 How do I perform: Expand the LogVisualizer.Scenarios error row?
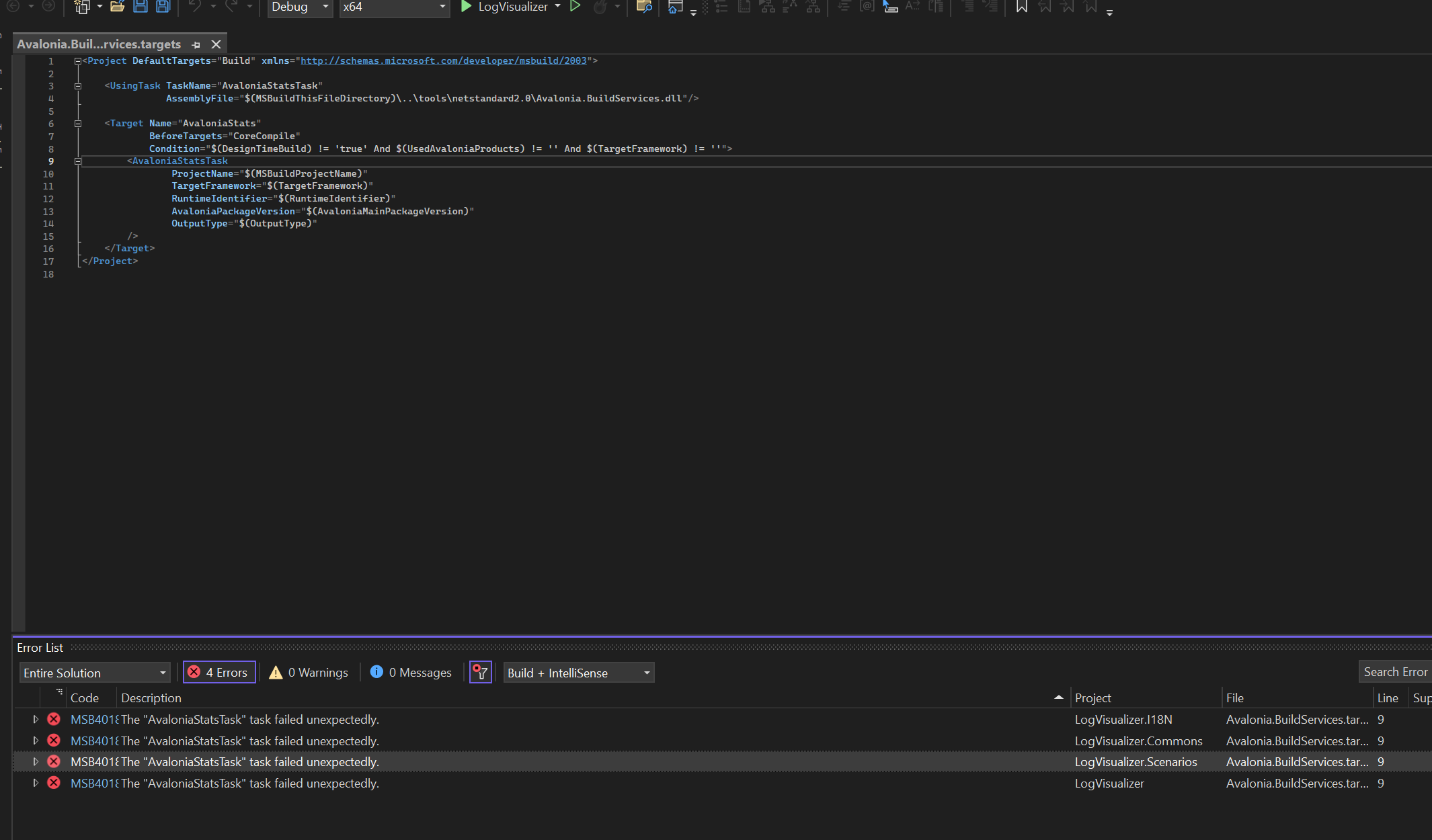[36, 761]
